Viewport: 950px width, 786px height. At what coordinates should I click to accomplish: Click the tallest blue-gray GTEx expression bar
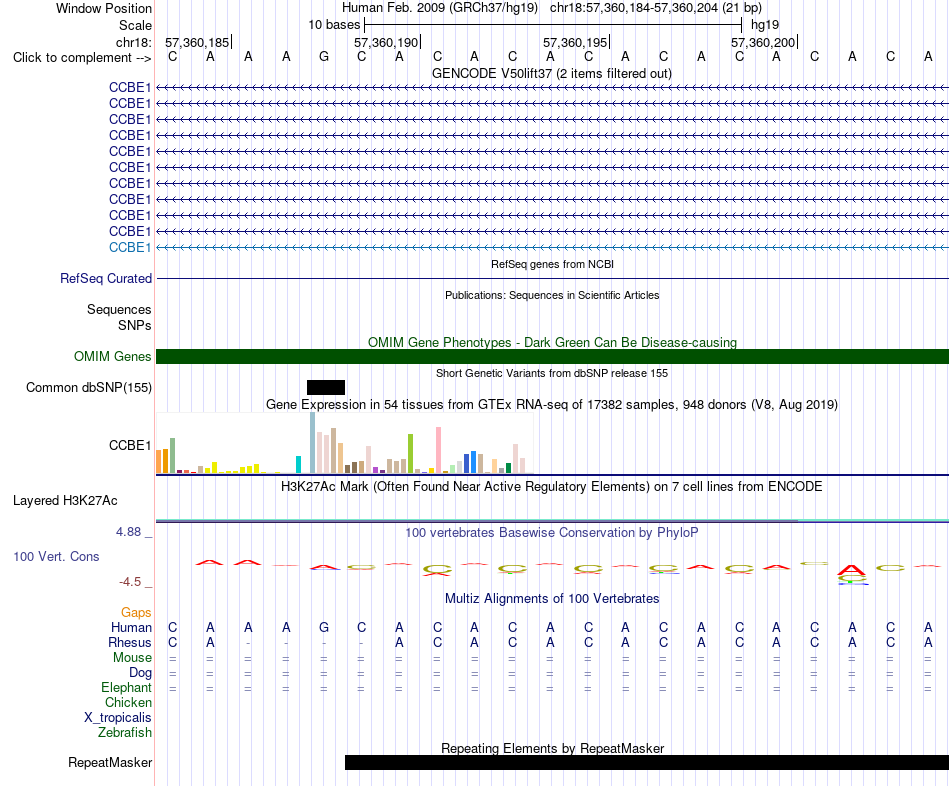point(313,442)
